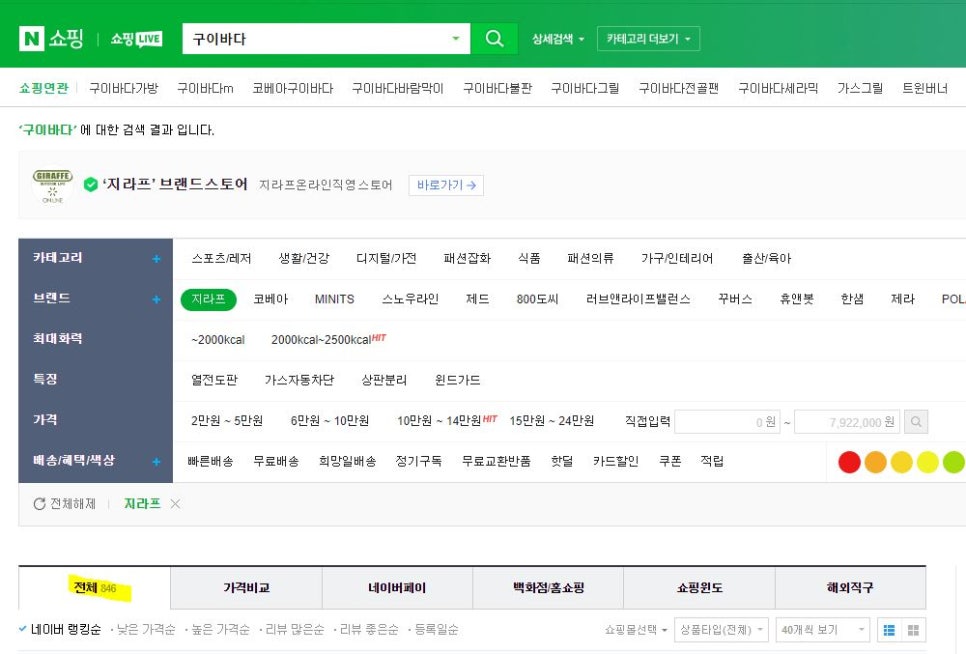966x654 pixels.
Task: Toggle the MINITS brand filter
Action: [x=335, y=299]
